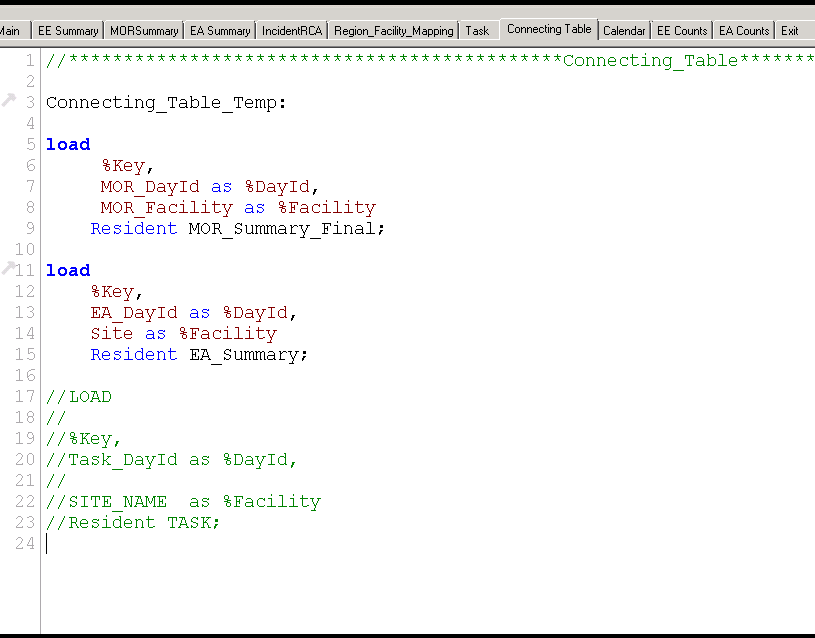The image size is (815, 638).
Task: Click the second load keyword on line 11
Action: coord(68,270)
